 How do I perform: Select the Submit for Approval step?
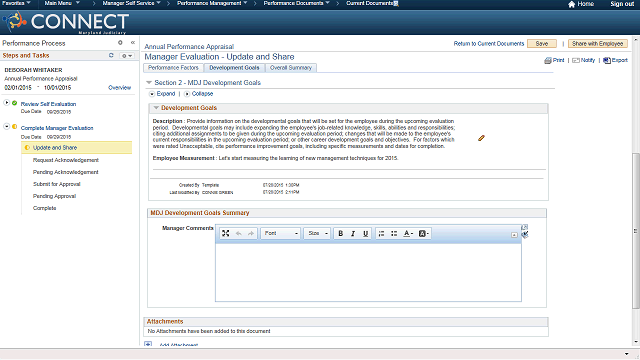click(57, 184)
